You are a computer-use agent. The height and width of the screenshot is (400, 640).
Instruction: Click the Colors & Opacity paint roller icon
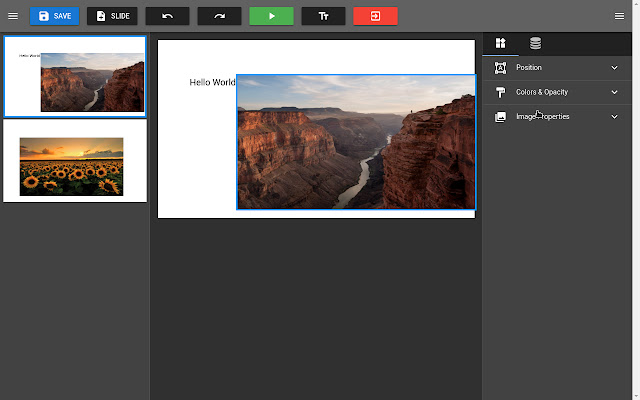[500, 92]
